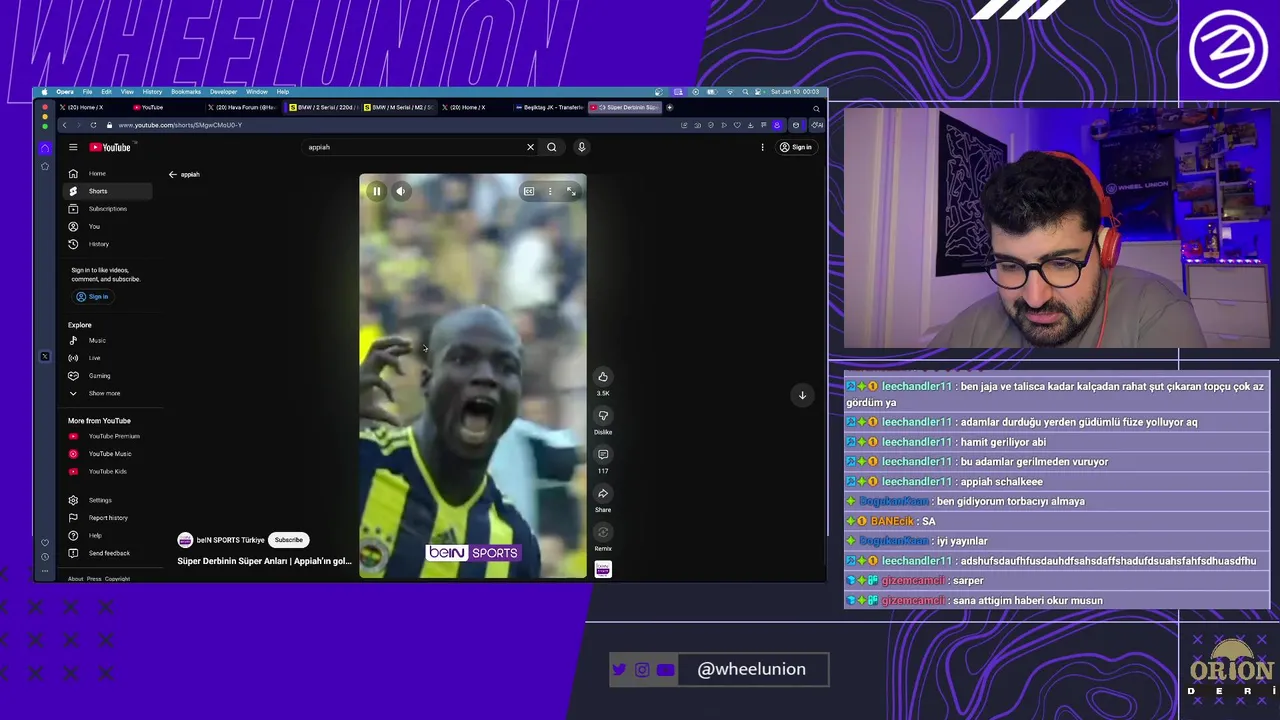Clear the search text with X

(530, 147)
